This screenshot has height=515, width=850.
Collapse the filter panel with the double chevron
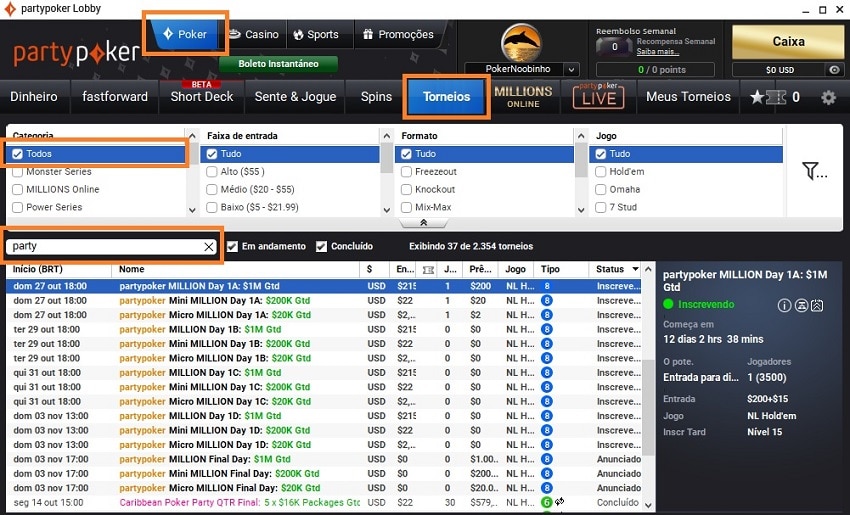(x=423, y=223)
